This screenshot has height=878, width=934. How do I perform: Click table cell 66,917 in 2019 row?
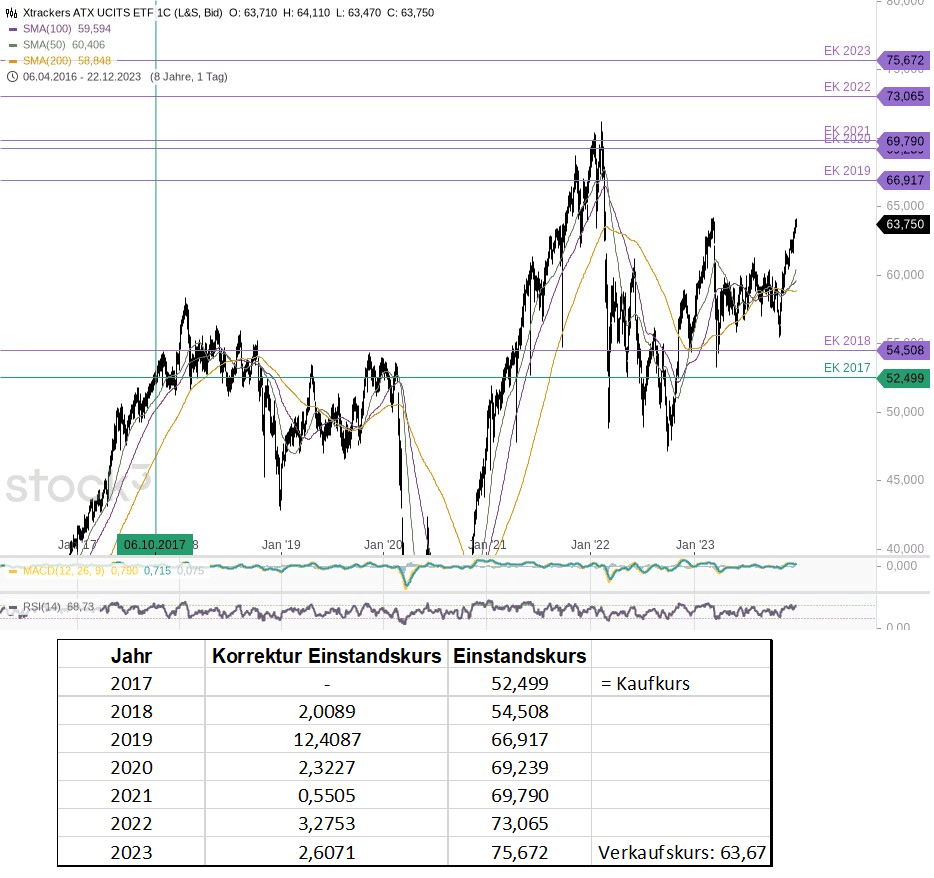(520, 739)
